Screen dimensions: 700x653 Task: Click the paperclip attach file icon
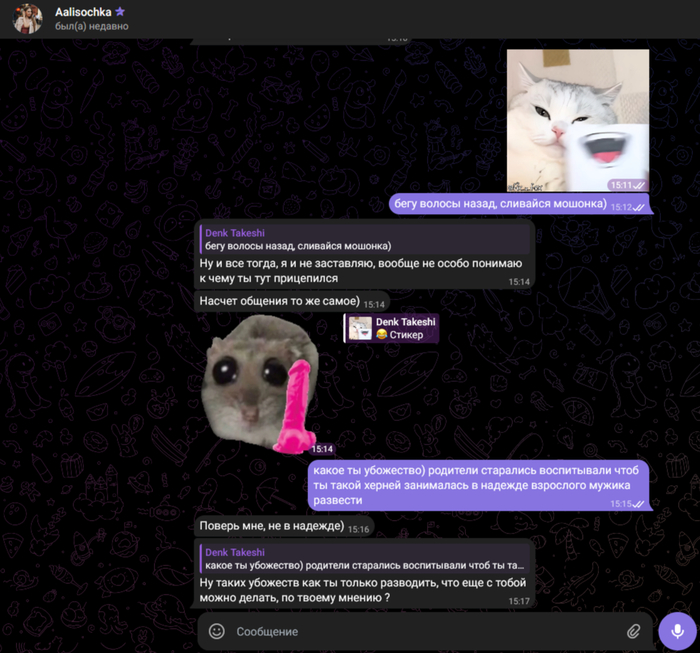[x=633, y=632]
